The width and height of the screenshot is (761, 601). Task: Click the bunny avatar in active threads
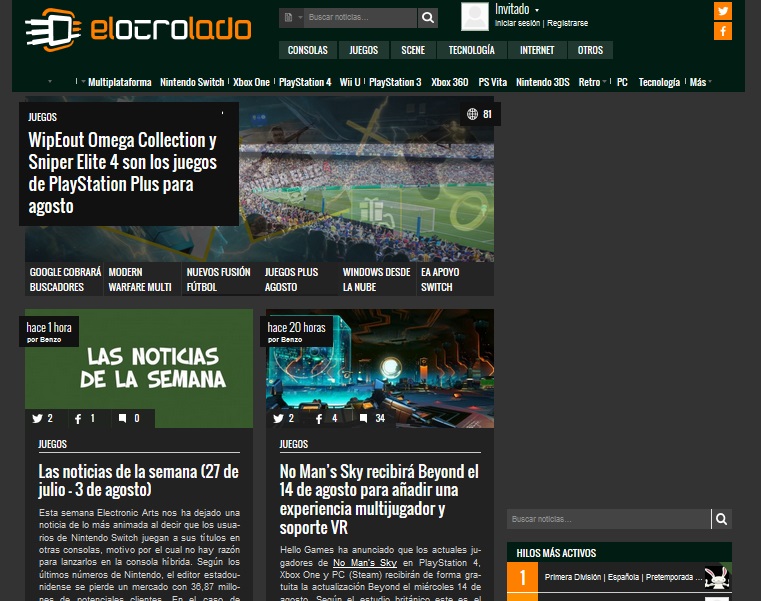(718, 577)
